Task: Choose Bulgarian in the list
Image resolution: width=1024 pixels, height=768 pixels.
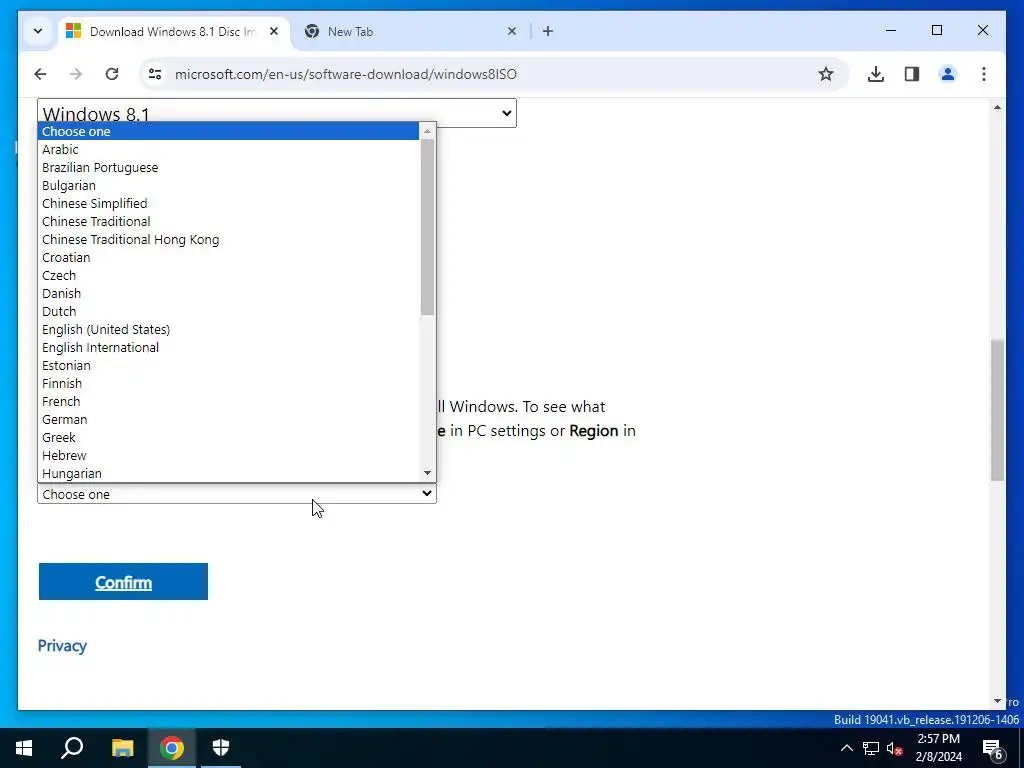Action: coord(228,185)
